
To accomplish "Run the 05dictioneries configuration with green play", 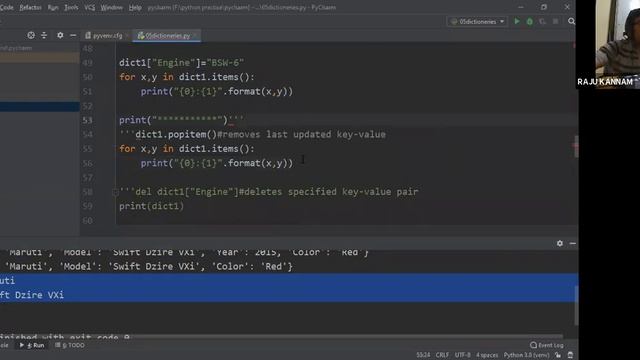I will (x=517, y=21).
